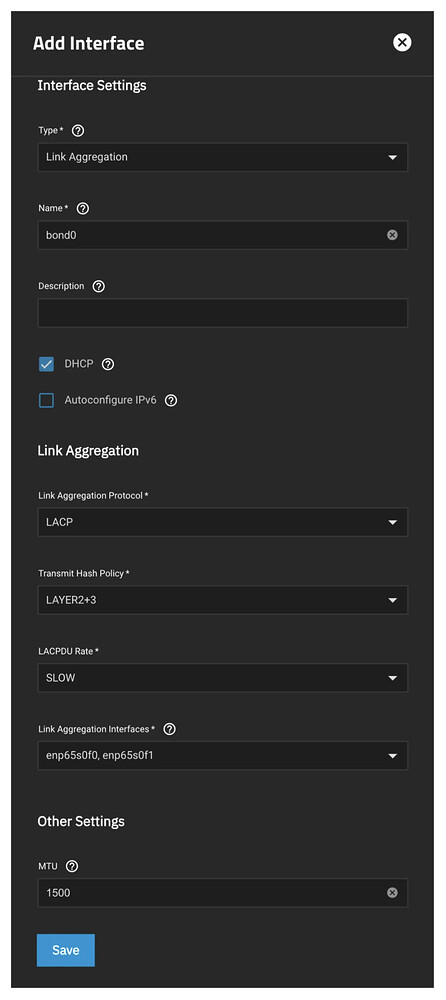Expand Link Aggregation Protocol LACP dropdown
The height and width of the screenshot is (1000, 446).
[223, 522]
